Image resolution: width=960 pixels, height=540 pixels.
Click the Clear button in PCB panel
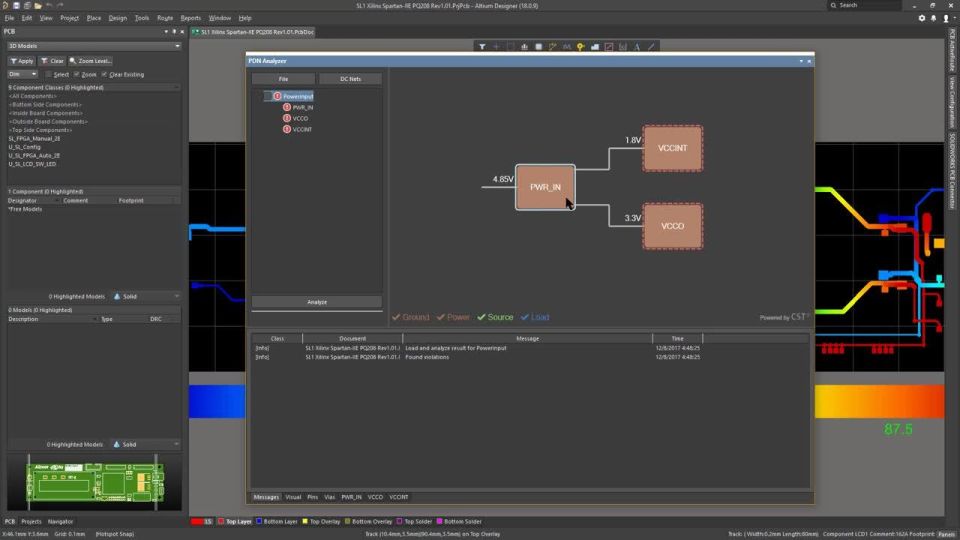(x=53, y=61)
